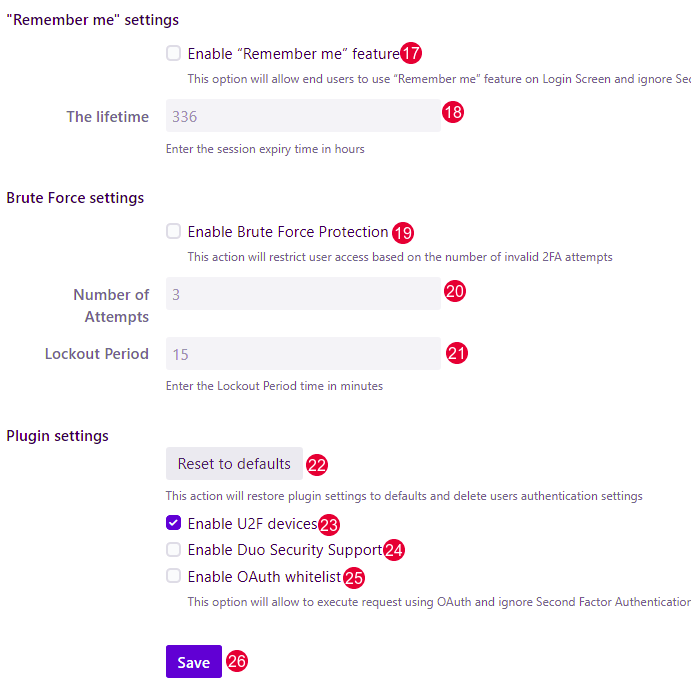691x682 pixels.
Task: Select the Lockout Period input box
Action: point(303,354)
